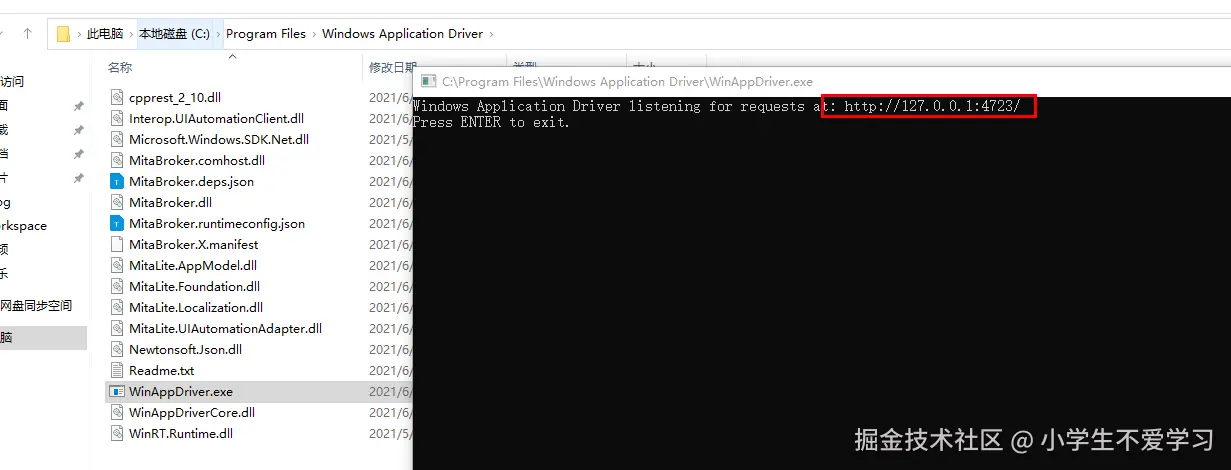This screenshot has width=1231, height=470.
Task: Expand the chevron after 此电脑 in the address bar
Action: pyautogui.click(x=131, y=34)
